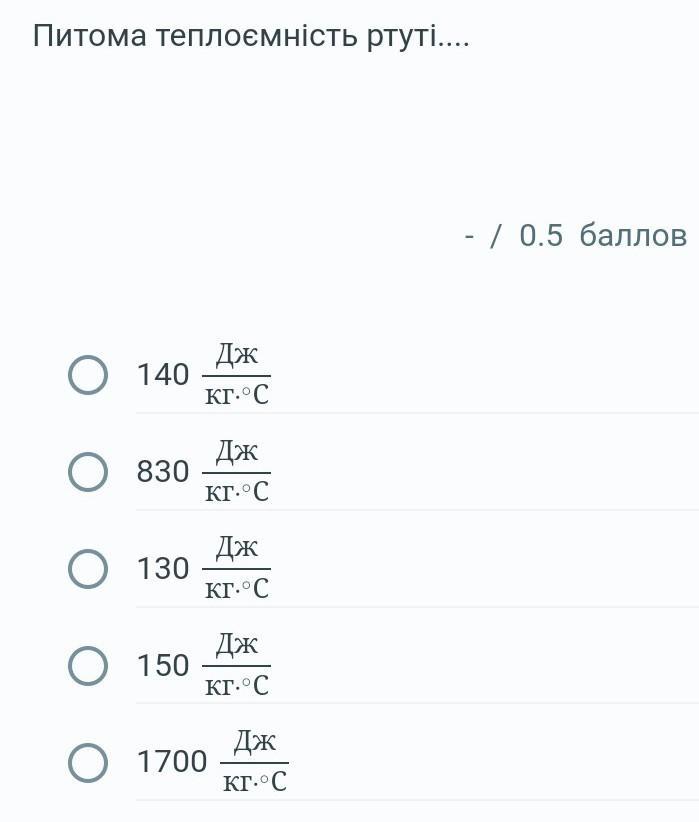
Task: Click the number 1700 answer label
Action: [x=172, y=762]
